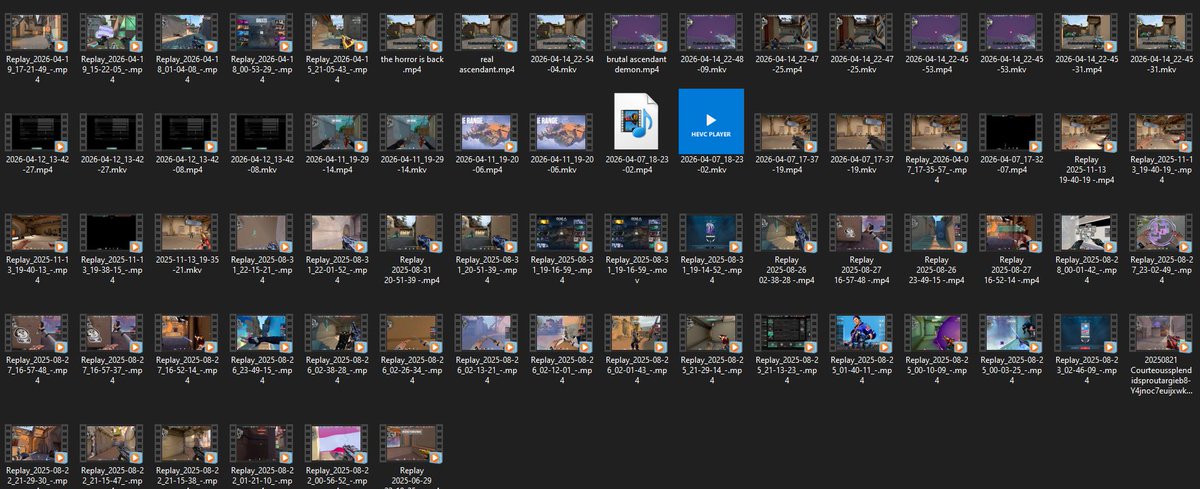Select black thumbnail of 2026-04-07_17-32-07.mp4
Screen dimensions: 1200x489
[1011, 133]
